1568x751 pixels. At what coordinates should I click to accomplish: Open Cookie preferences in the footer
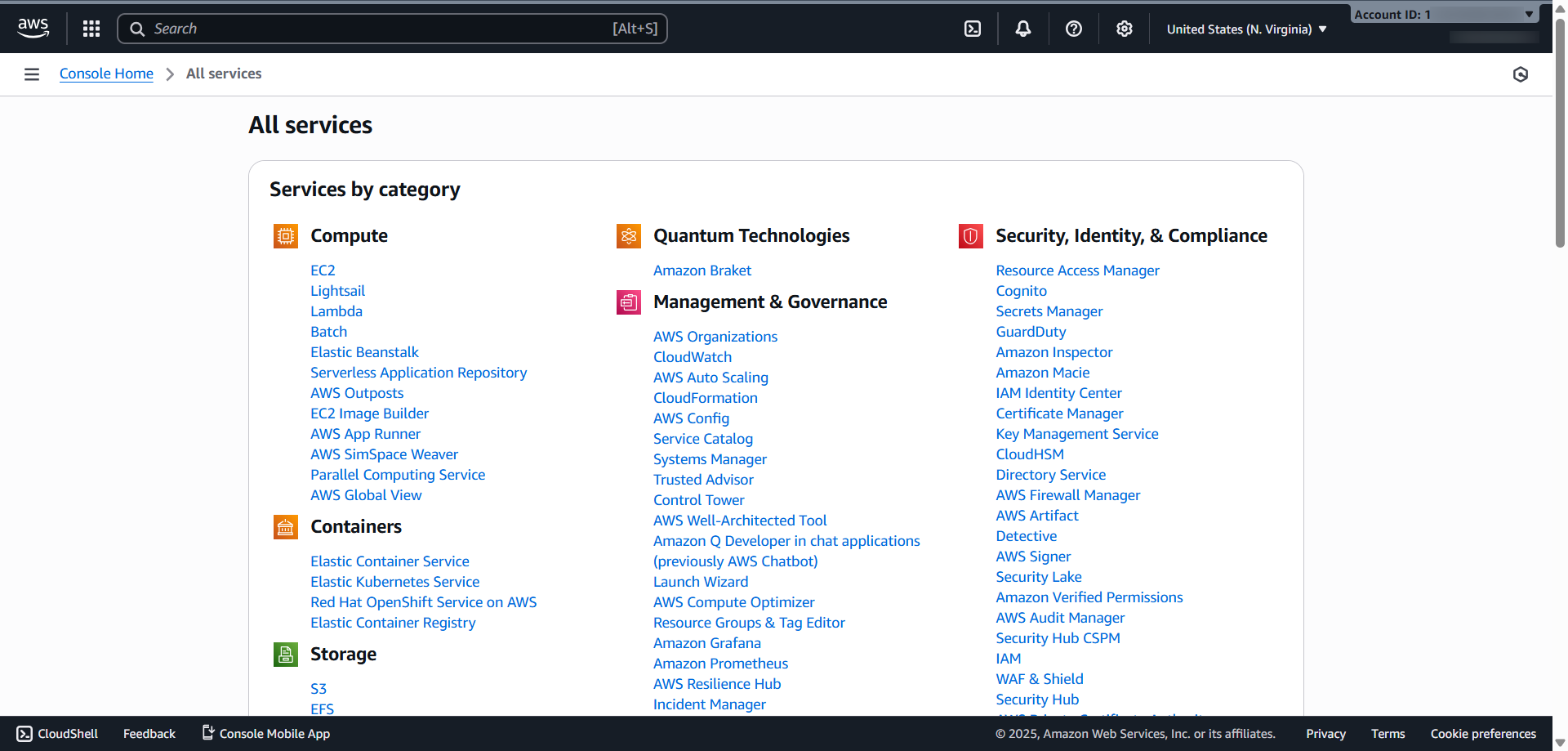coord(1483,734)
